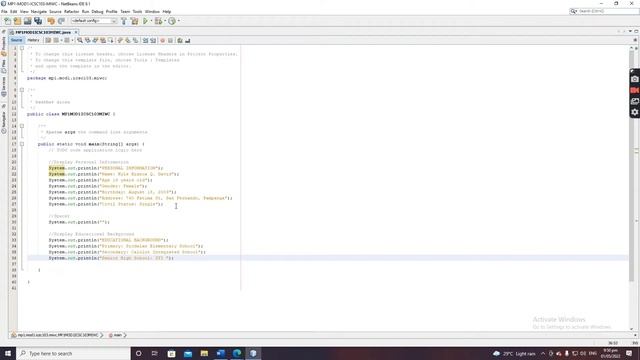
Task: Open Microsoft Edge from the taskbar
Action: [x=237, y=353]
